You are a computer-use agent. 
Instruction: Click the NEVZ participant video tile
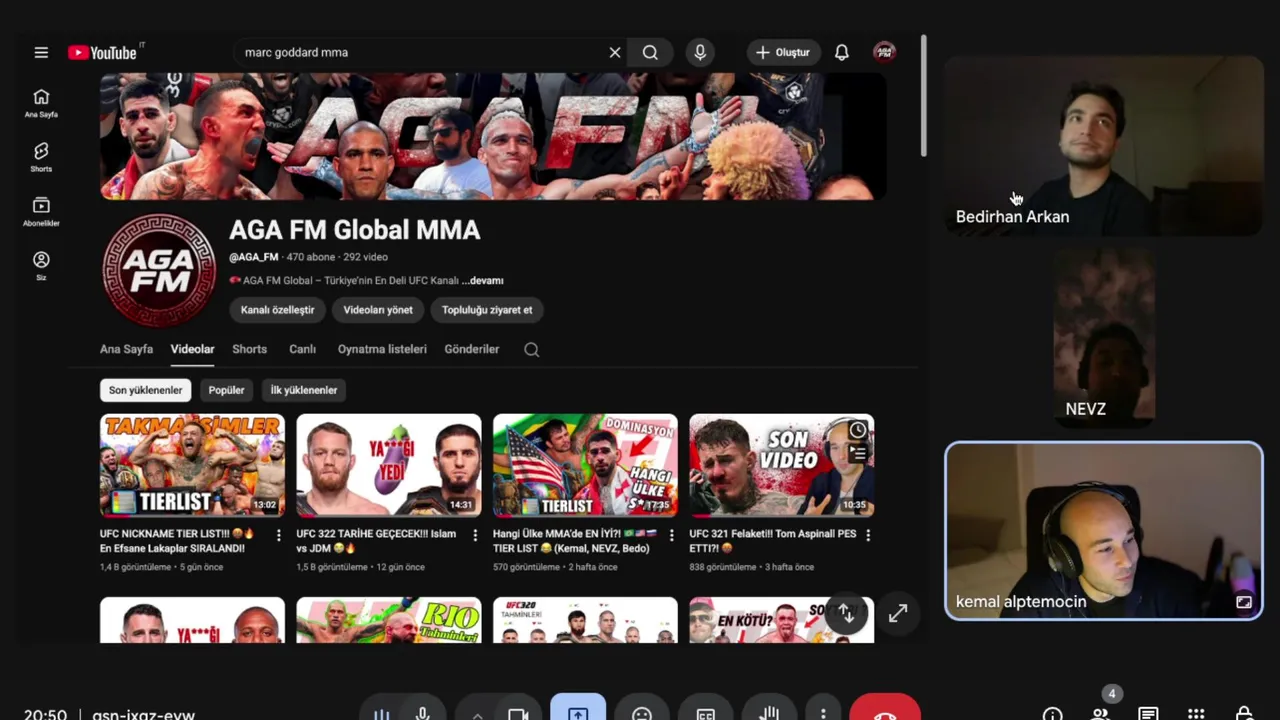click(x=1104, y=338)
